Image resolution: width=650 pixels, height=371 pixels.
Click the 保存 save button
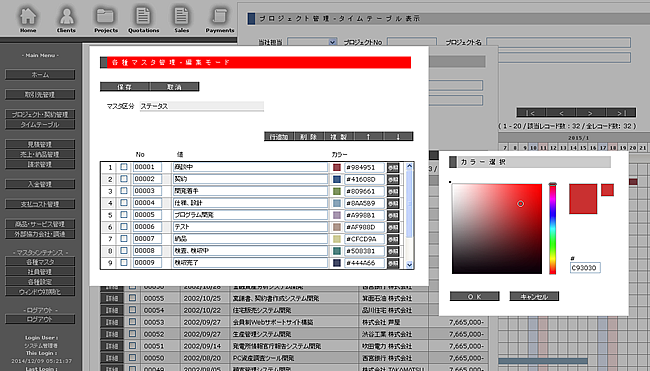[125, 87]
